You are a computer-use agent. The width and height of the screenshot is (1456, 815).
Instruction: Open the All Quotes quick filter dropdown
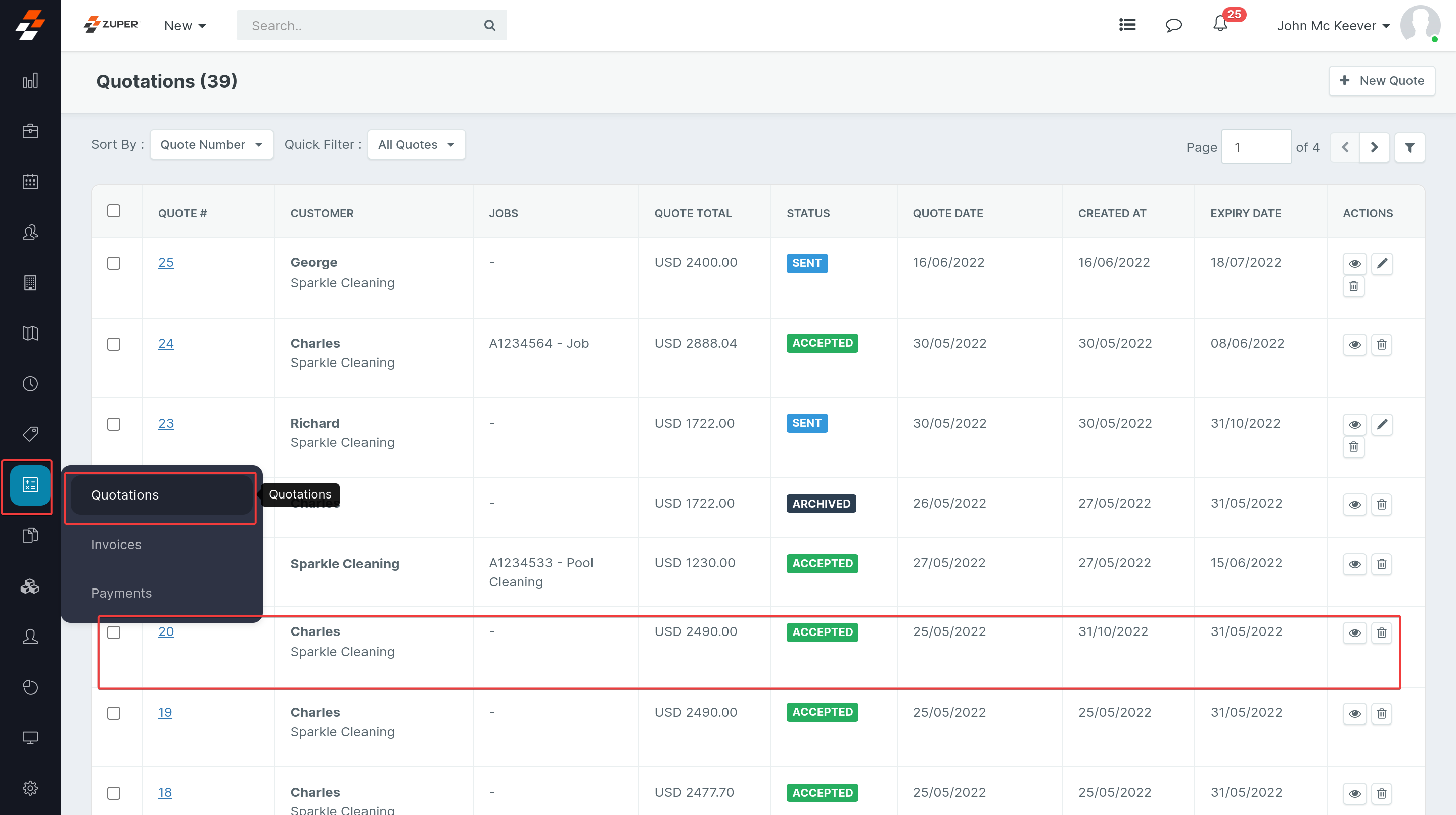pos(416,145)
